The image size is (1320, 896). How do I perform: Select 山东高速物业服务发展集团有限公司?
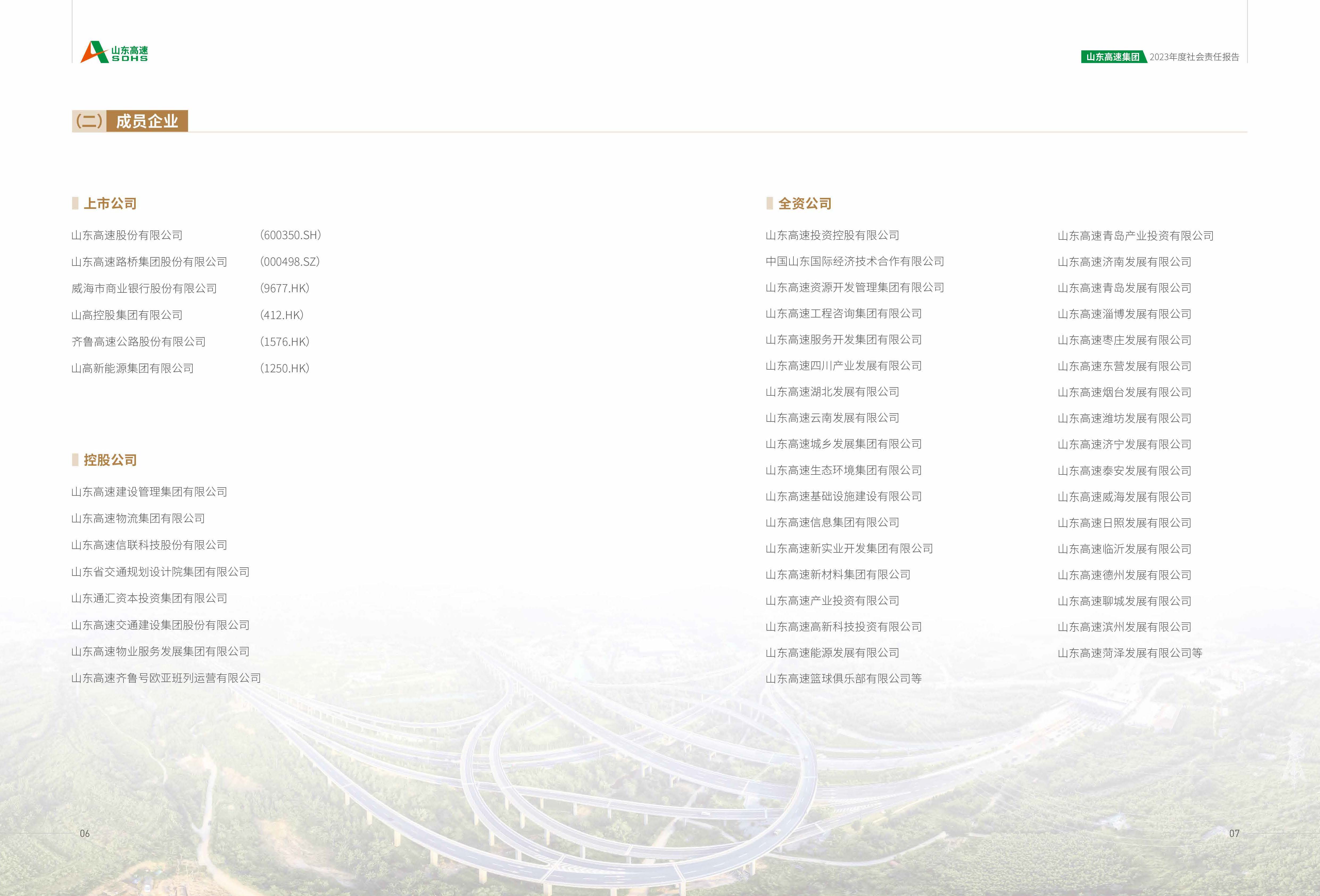coord(161,652)
